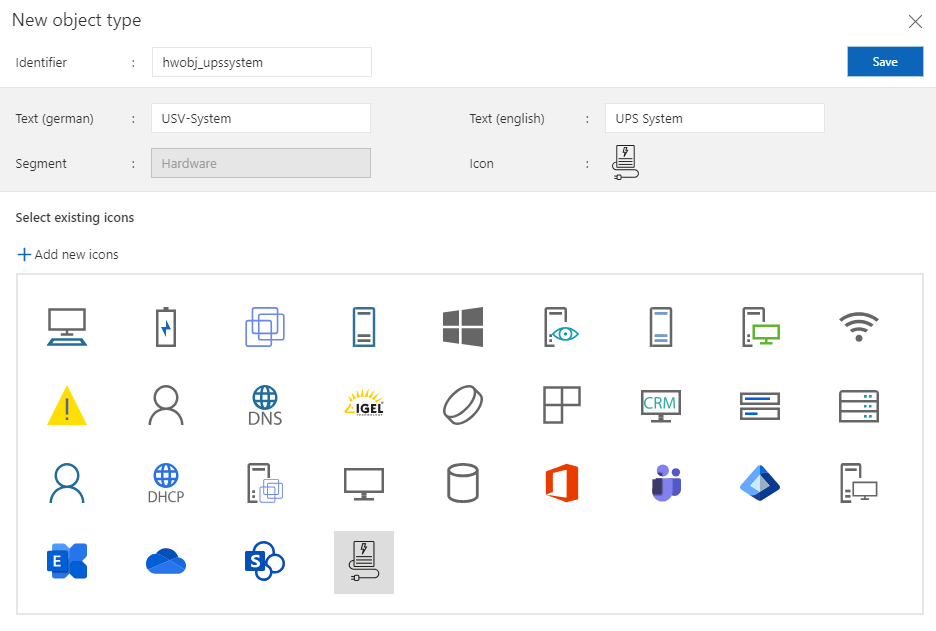
Task: Pick the Wi-Fi signal icon
Action: click(x=859, y=327)
